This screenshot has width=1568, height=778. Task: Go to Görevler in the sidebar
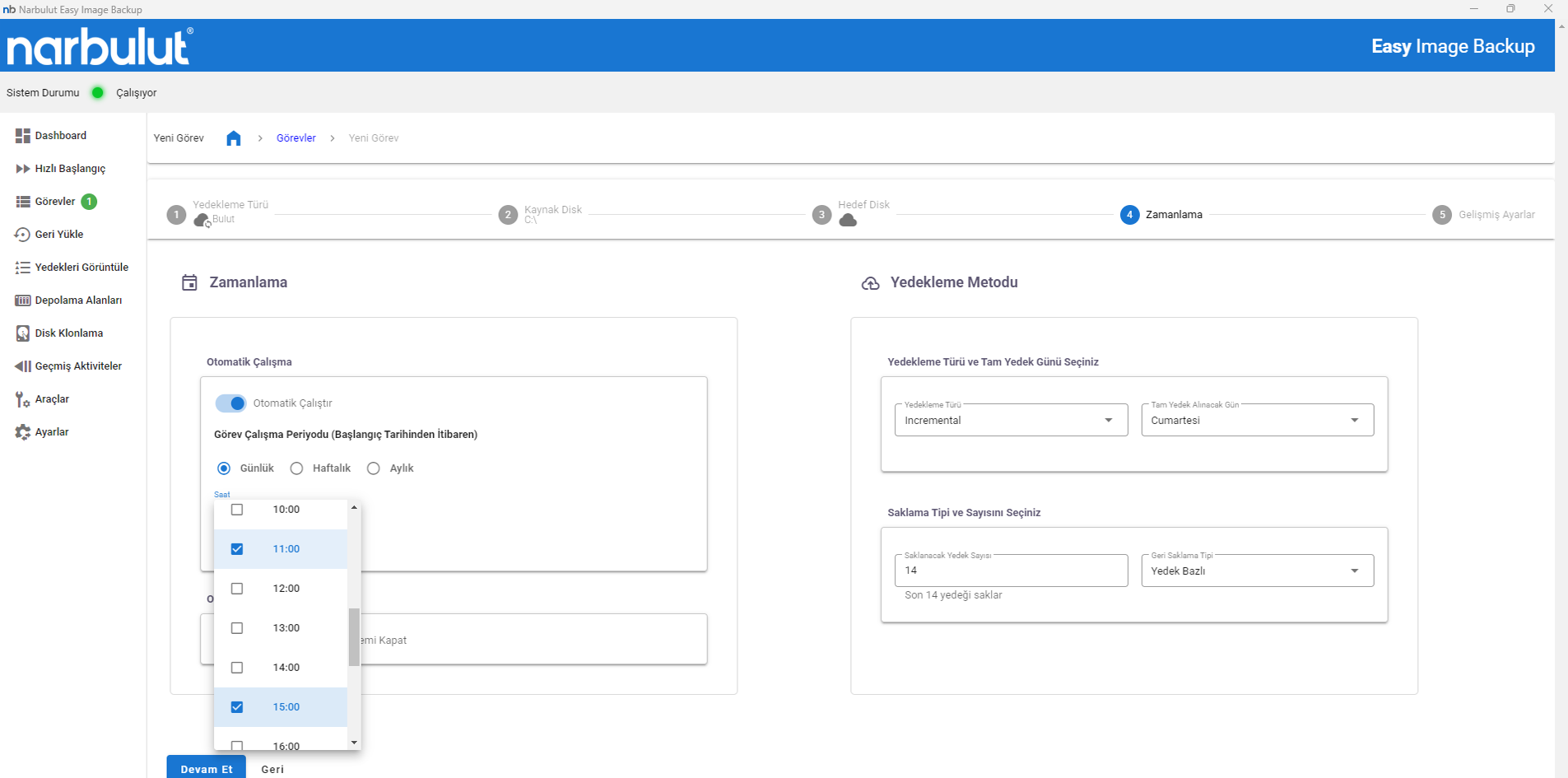coord(54,202)
